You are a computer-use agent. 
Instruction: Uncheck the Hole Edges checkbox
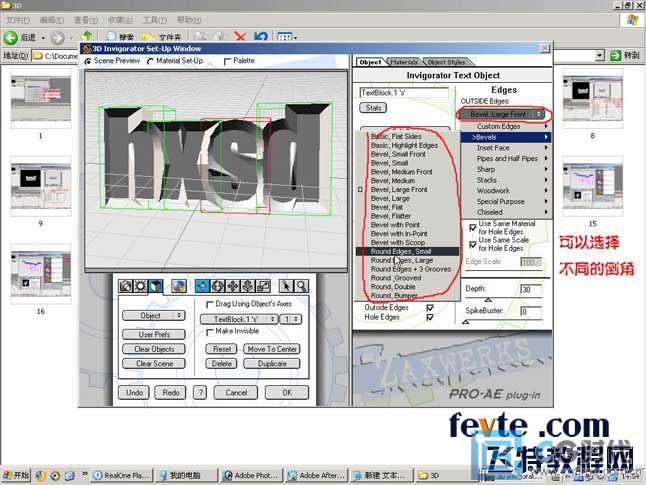[430, 317]
